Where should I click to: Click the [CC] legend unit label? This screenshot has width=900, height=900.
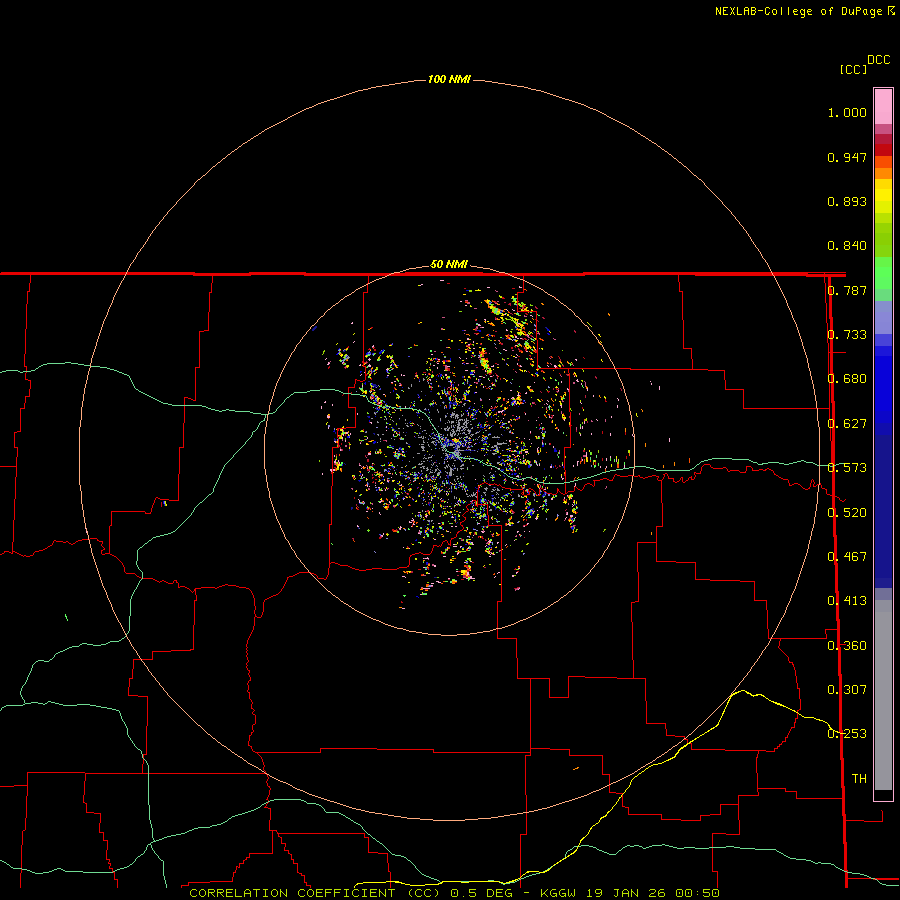(853, 69)
